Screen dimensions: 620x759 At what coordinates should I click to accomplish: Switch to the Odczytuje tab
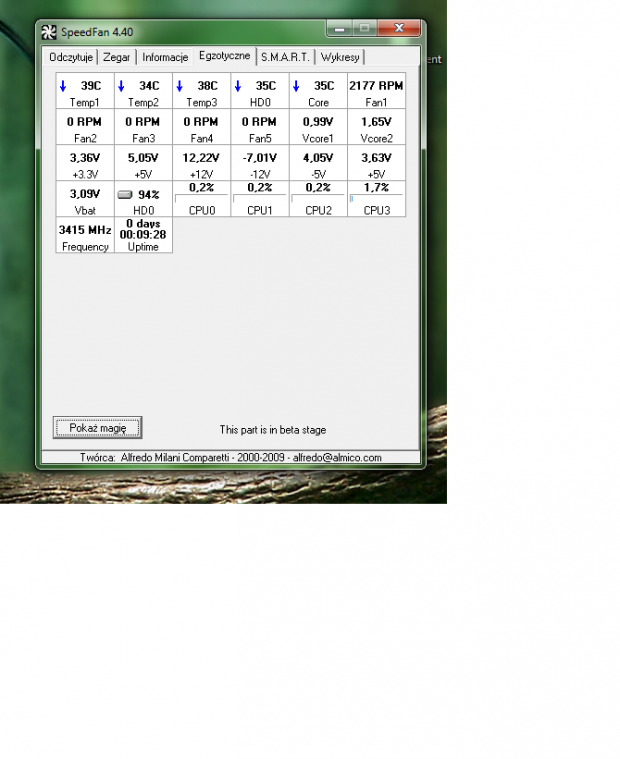click(71, 57)
